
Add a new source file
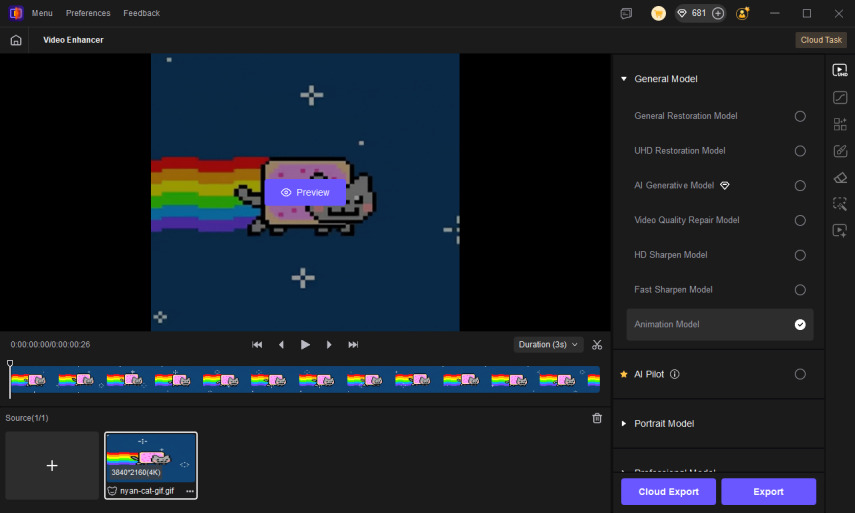(52, 466)
